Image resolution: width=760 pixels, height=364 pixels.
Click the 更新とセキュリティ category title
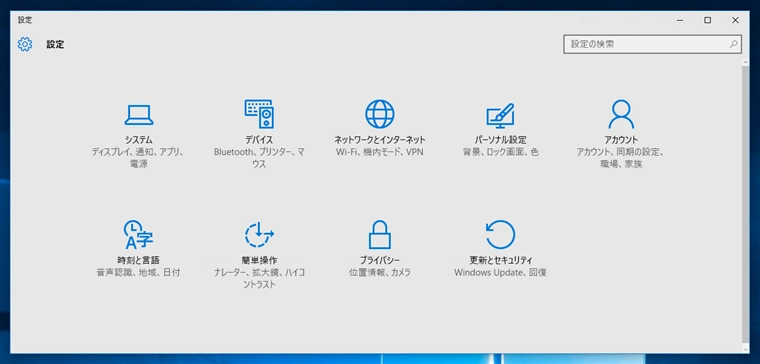(x=500, y=260)
